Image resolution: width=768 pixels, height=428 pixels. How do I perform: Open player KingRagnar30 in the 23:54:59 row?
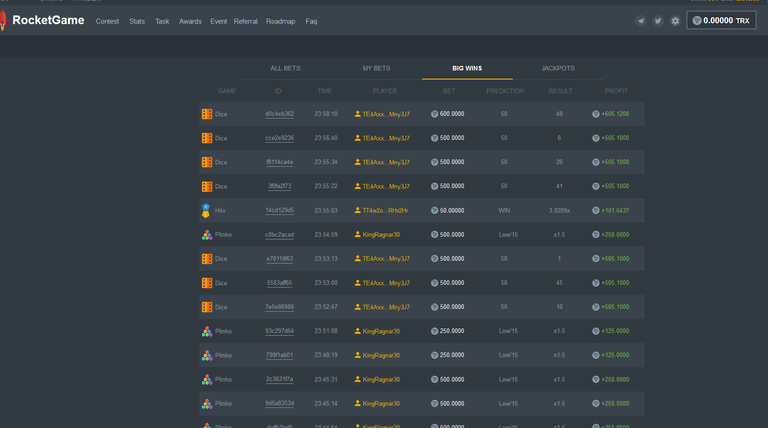point(381,235)
